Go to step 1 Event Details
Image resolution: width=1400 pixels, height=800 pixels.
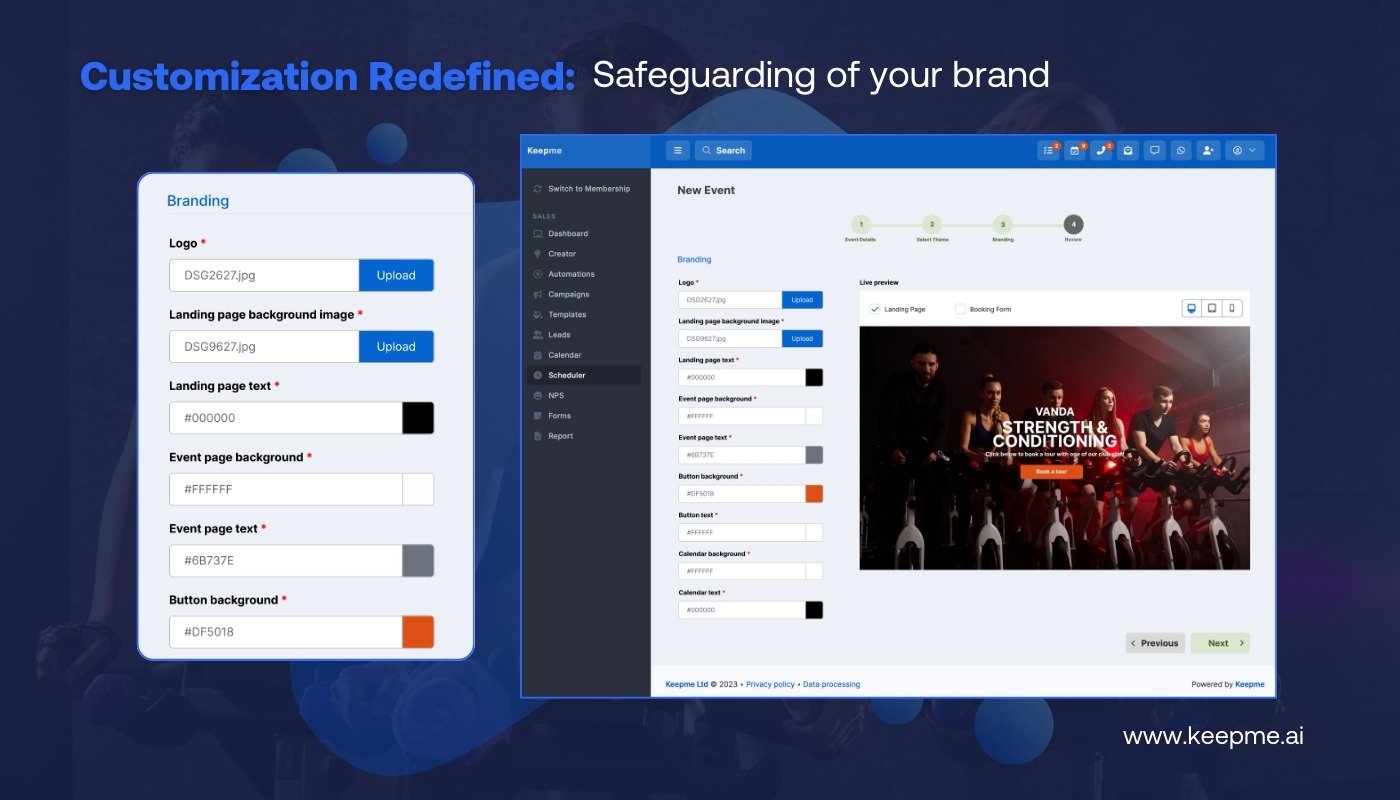point(861,225)
